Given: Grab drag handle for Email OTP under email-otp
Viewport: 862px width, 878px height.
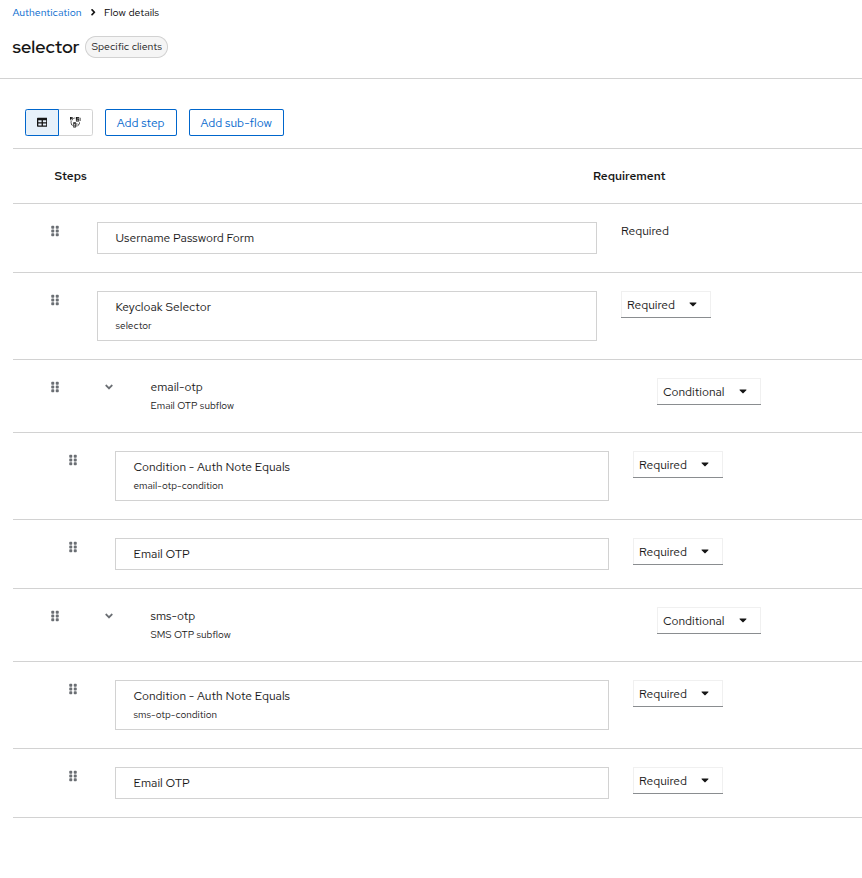Looking at the screenshot, I should pyautogui.click(x=73, y=547).
